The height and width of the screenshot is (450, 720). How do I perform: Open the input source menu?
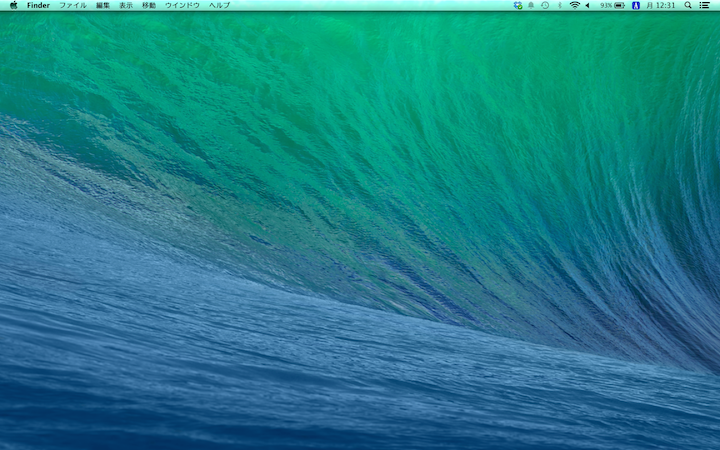coord(636,5)
